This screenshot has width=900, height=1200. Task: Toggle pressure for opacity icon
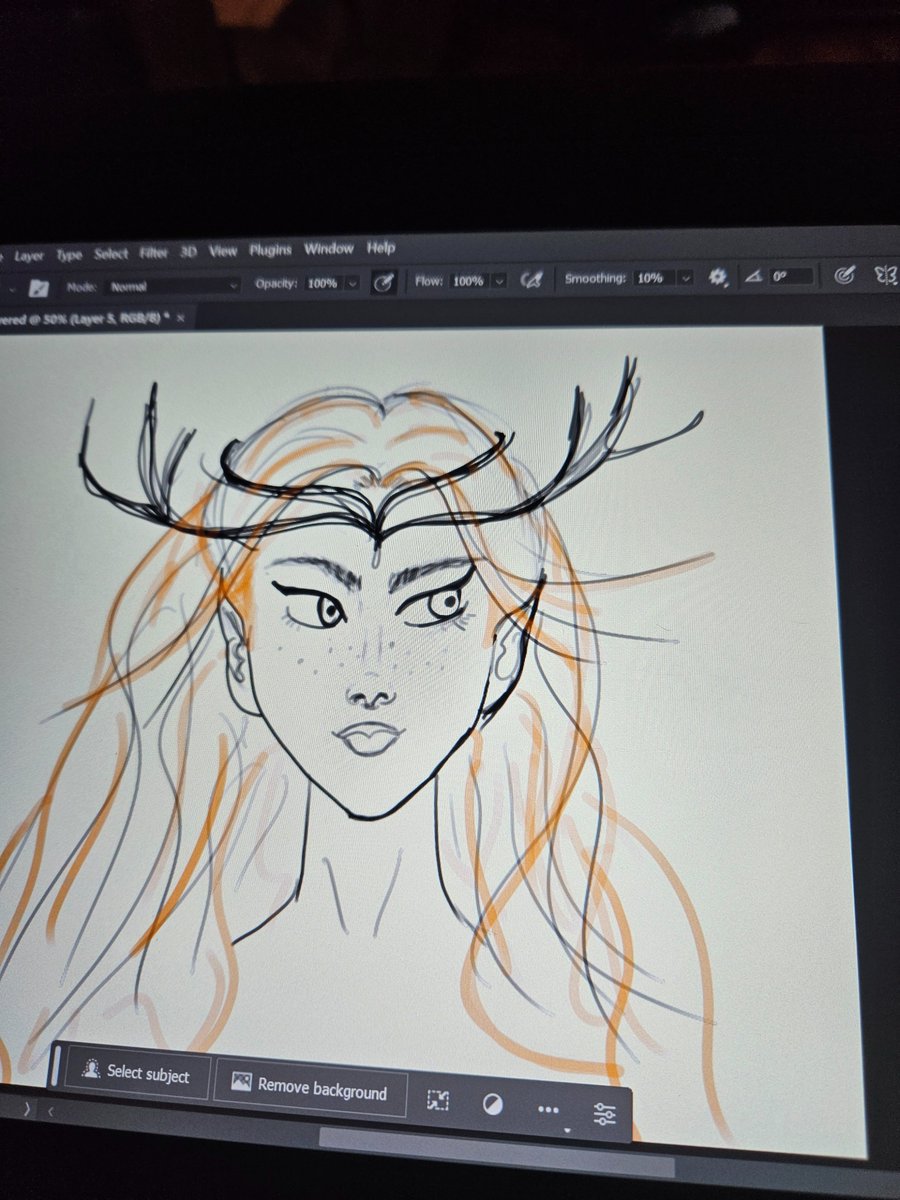(382, 283)
